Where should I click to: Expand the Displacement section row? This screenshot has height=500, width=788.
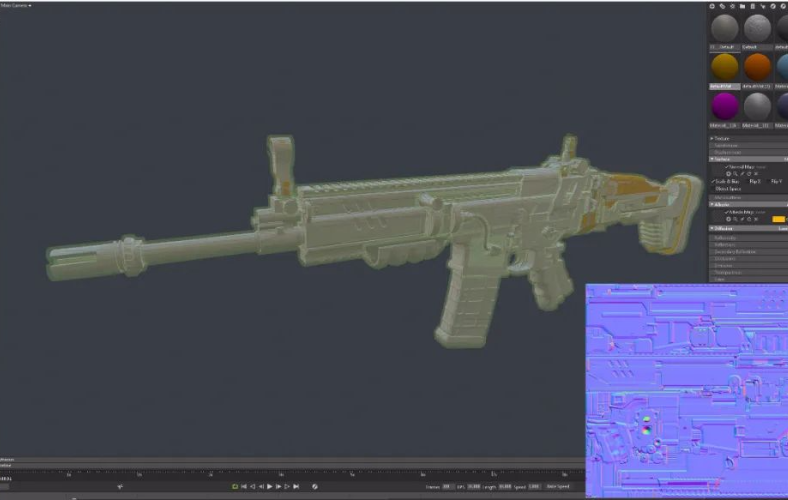coord(748,152)
